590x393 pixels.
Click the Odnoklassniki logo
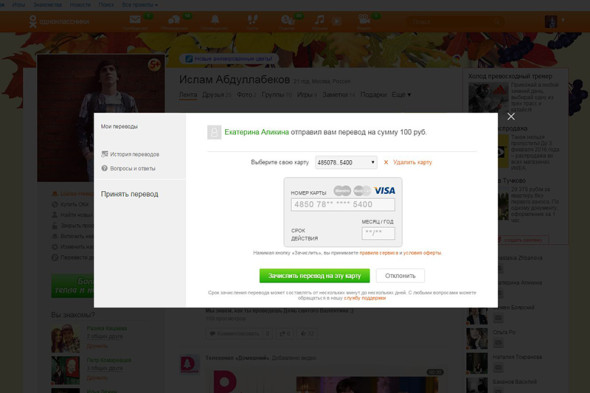pyautogui.click(x=59, y=21)
